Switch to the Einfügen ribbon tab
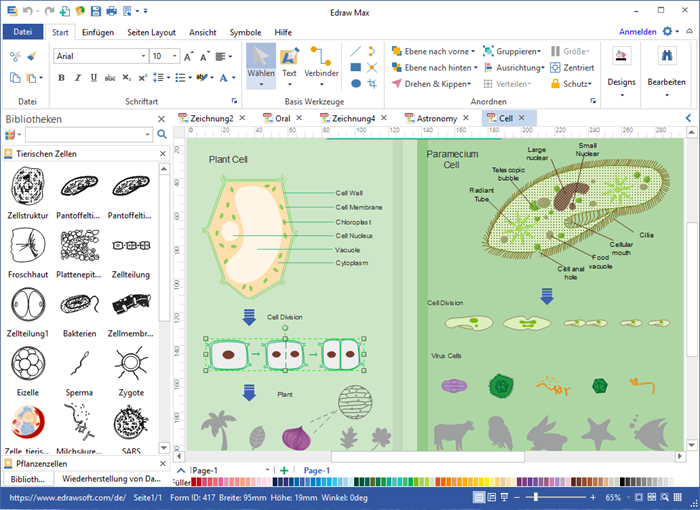 coord(97,32)
